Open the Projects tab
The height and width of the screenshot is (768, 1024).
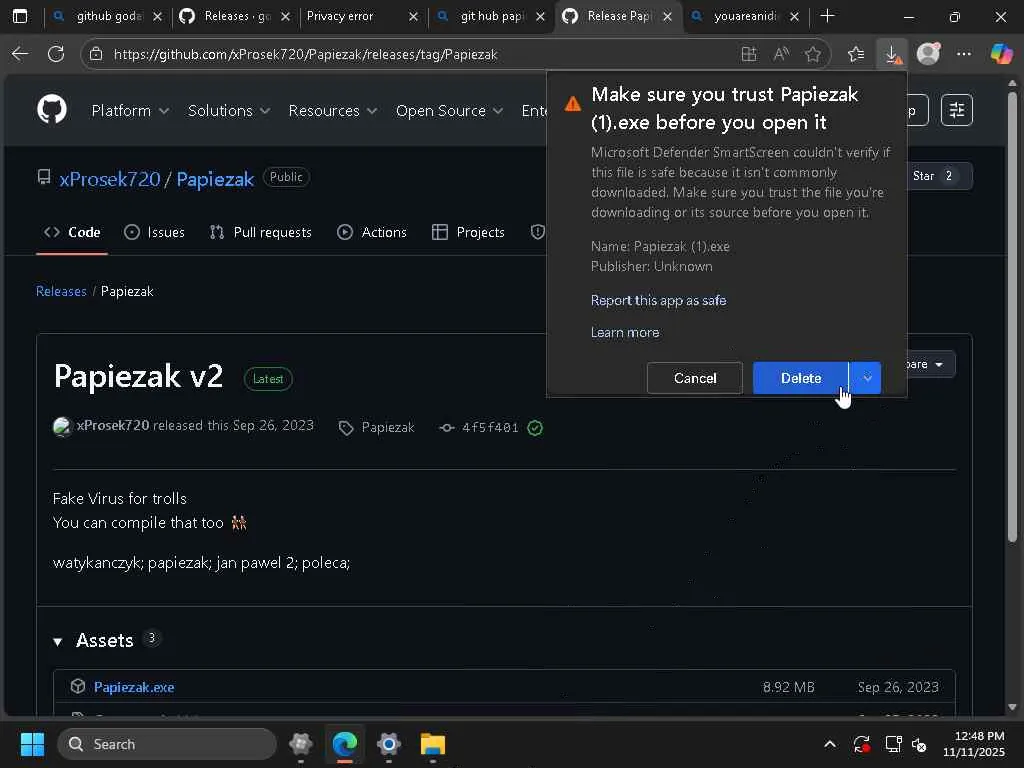click(x=468, y=232)
